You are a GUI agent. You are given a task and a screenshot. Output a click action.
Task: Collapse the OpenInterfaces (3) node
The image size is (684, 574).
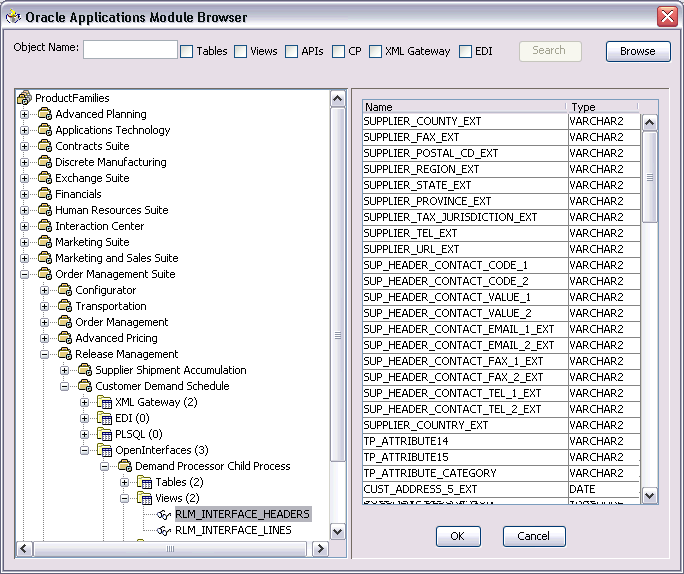[85, 450]
